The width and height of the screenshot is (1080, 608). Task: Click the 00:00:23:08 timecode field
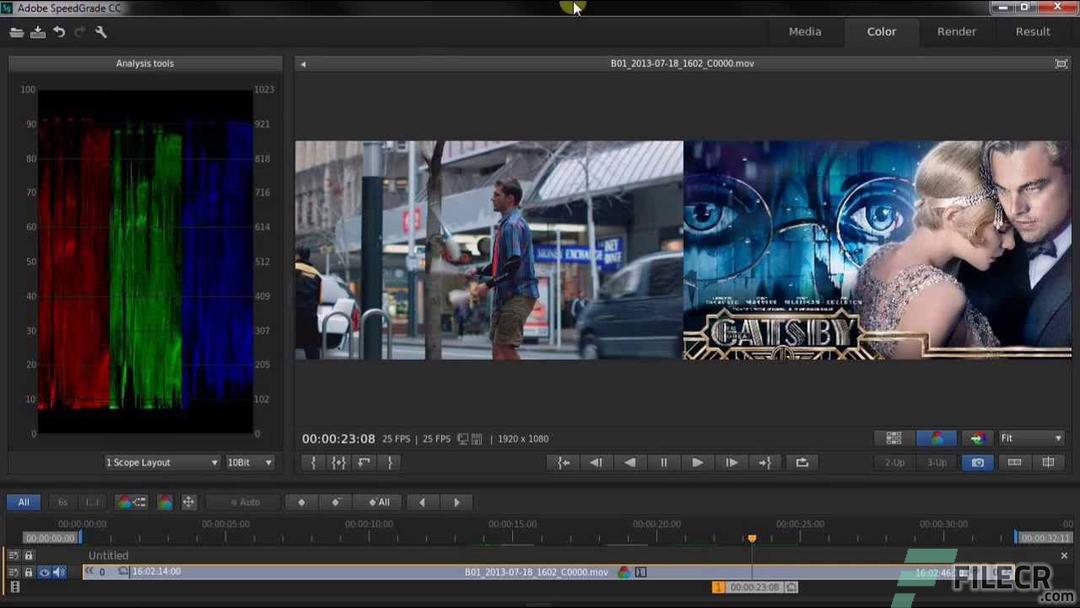pyautogui.click(x=338, y=439)
